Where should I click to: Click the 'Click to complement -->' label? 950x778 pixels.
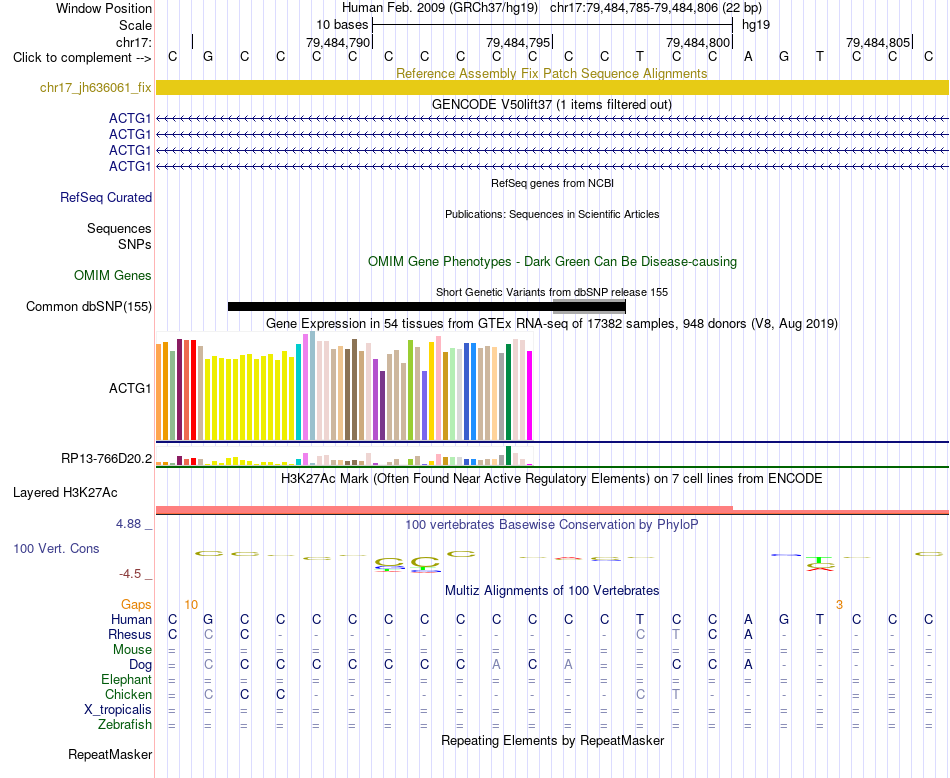click(x=82, y=58)
